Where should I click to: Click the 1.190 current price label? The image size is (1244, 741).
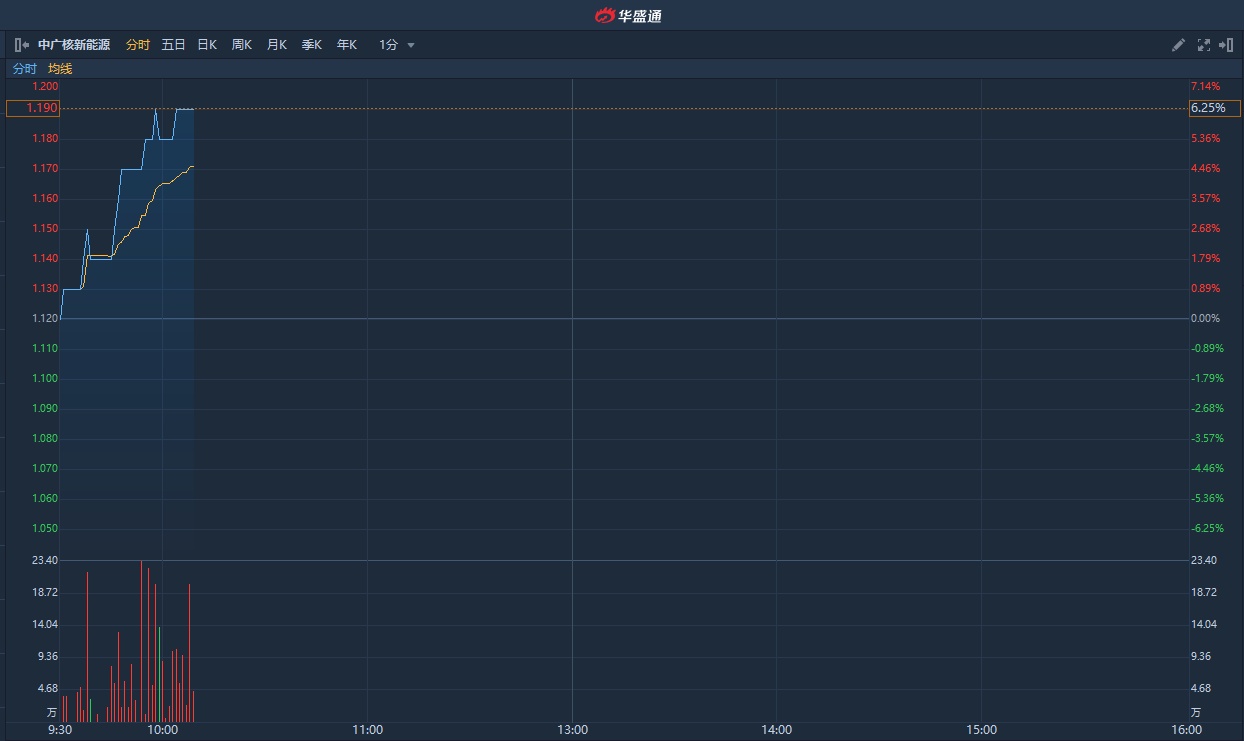coord(33,108)
